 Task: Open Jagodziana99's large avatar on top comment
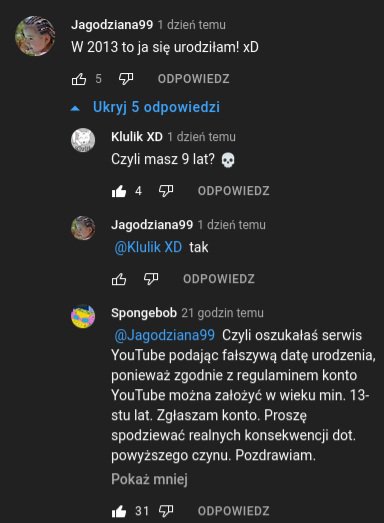click(35, 36)
